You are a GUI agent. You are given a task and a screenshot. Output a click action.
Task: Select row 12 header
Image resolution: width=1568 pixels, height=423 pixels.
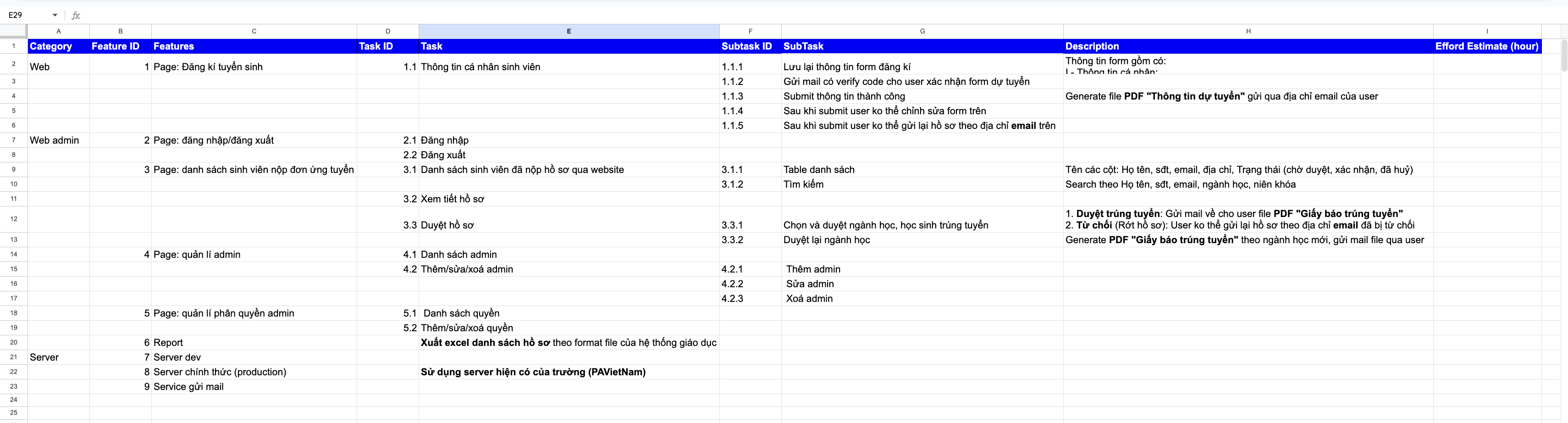pos(13,219)
